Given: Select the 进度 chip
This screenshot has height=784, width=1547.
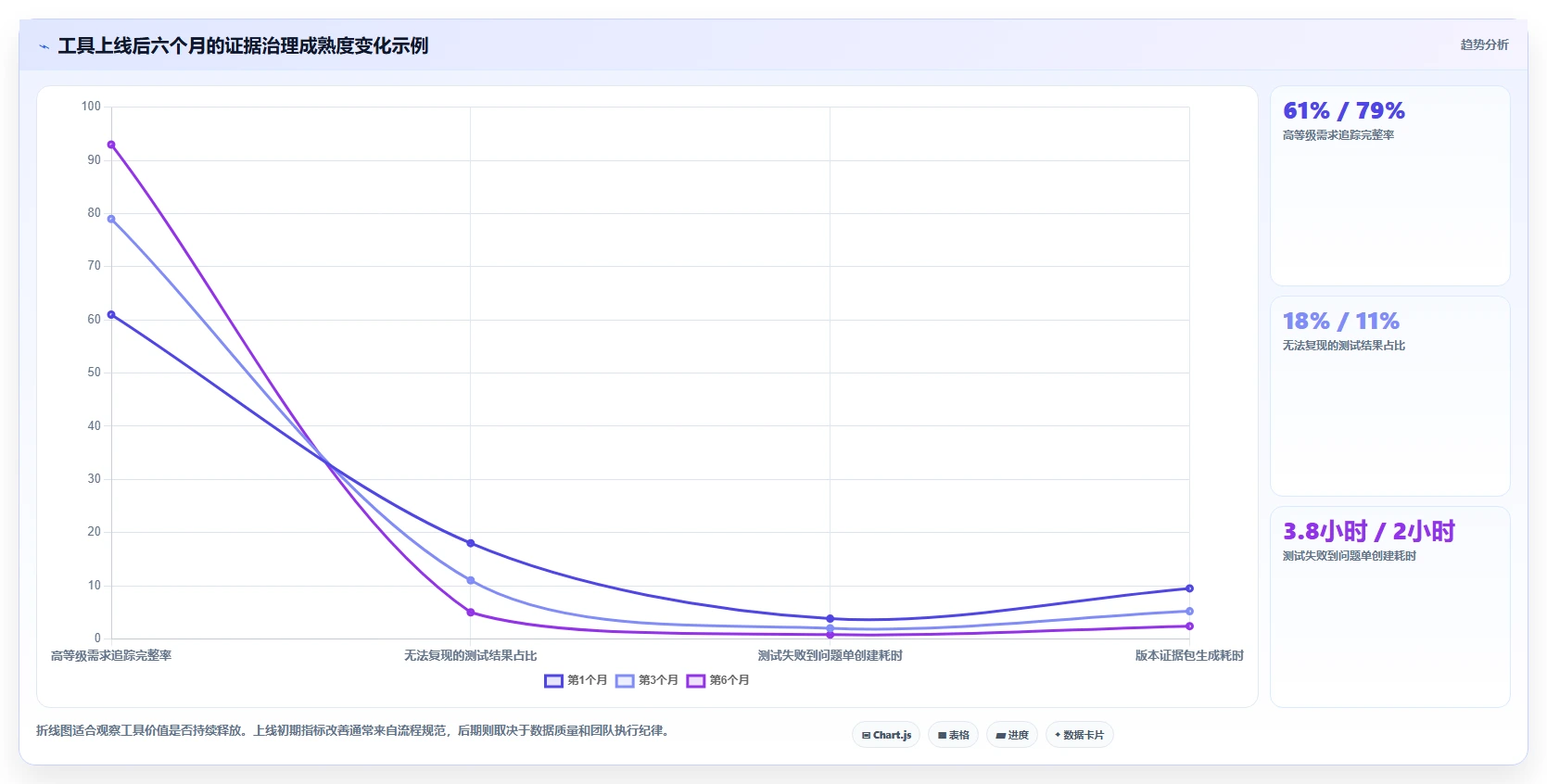Looking at the screenshot, I should click(x=1012, y=735).
